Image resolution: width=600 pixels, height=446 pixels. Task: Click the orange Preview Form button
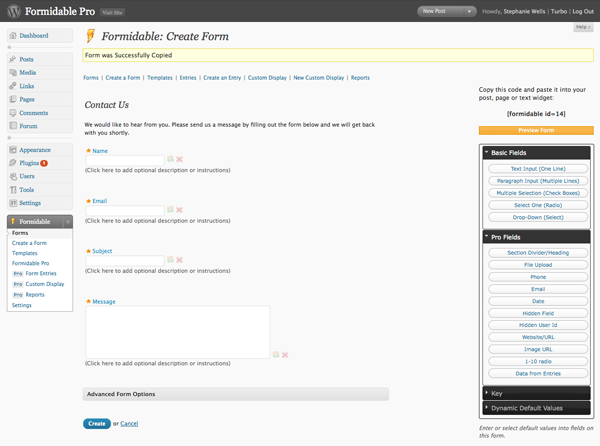click(536, 130)
